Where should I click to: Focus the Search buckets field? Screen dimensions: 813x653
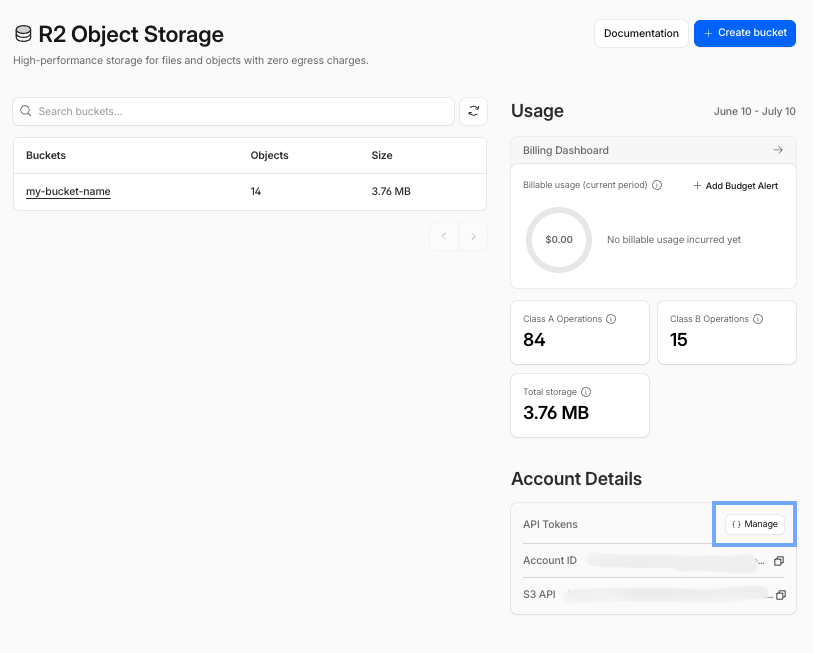(233, 111)
